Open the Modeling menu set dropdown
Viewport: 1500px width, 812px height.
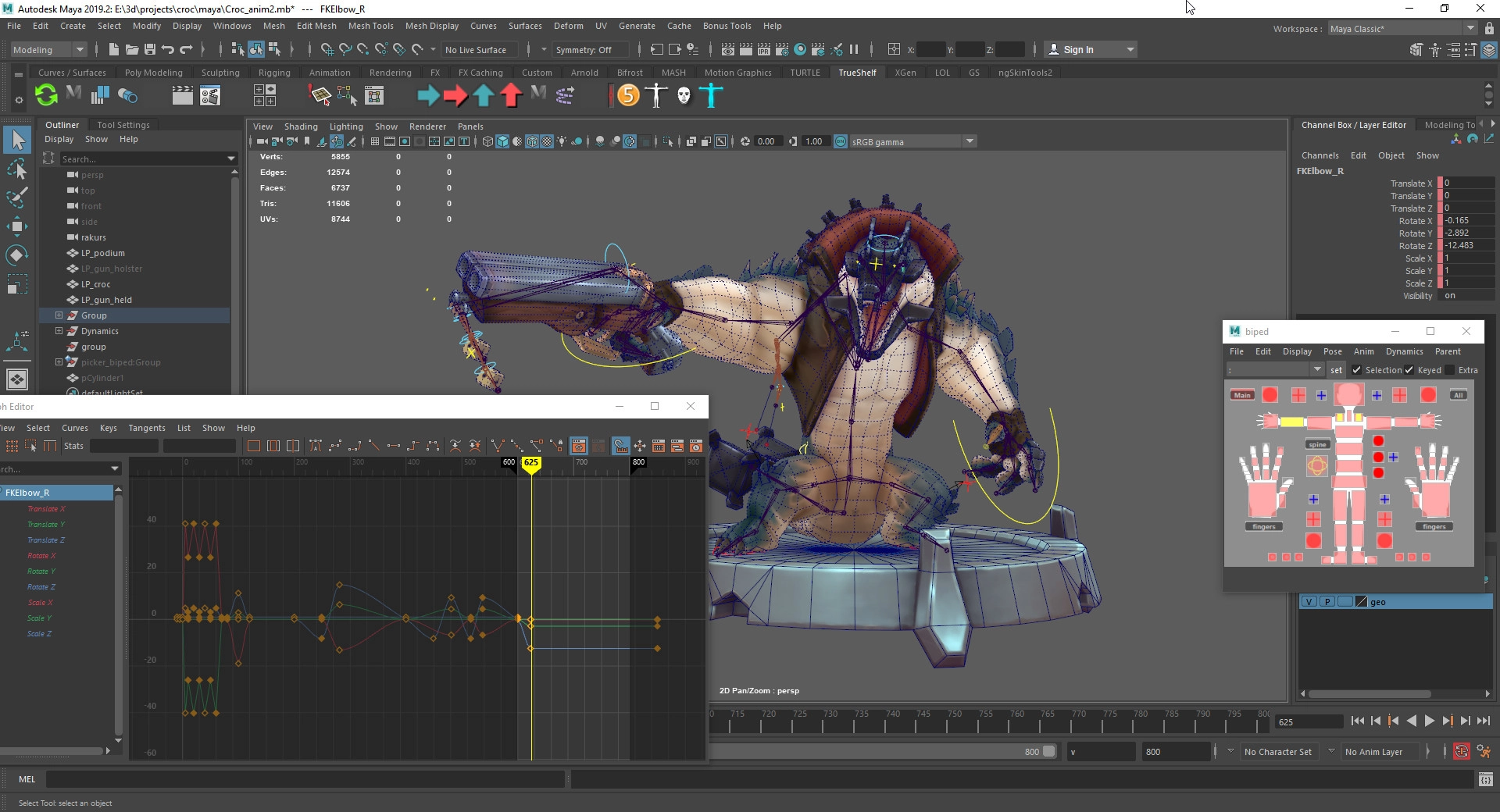point(48,49)
